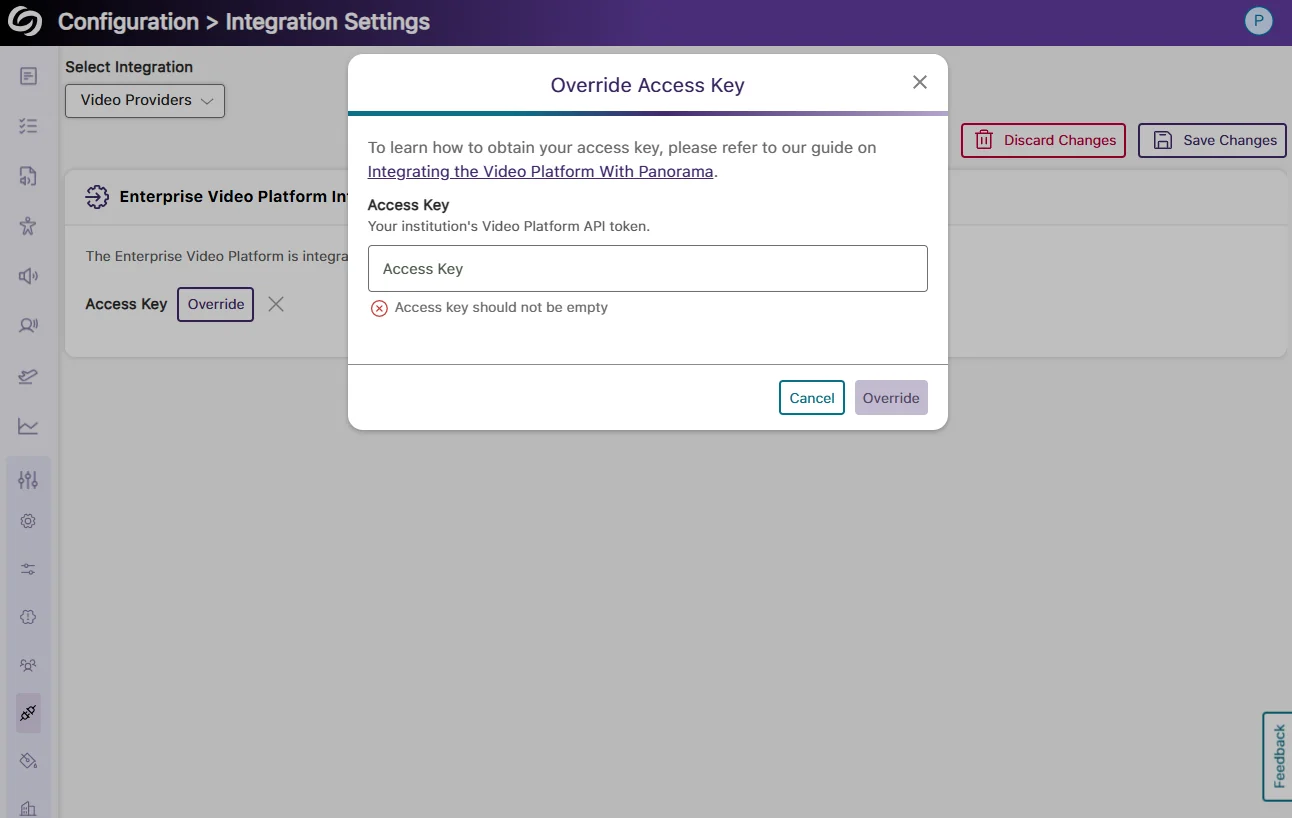Click the paint bucket branding icon
Screen dimensions: 1292x818
pyautogui.click(x=28, y=761)
